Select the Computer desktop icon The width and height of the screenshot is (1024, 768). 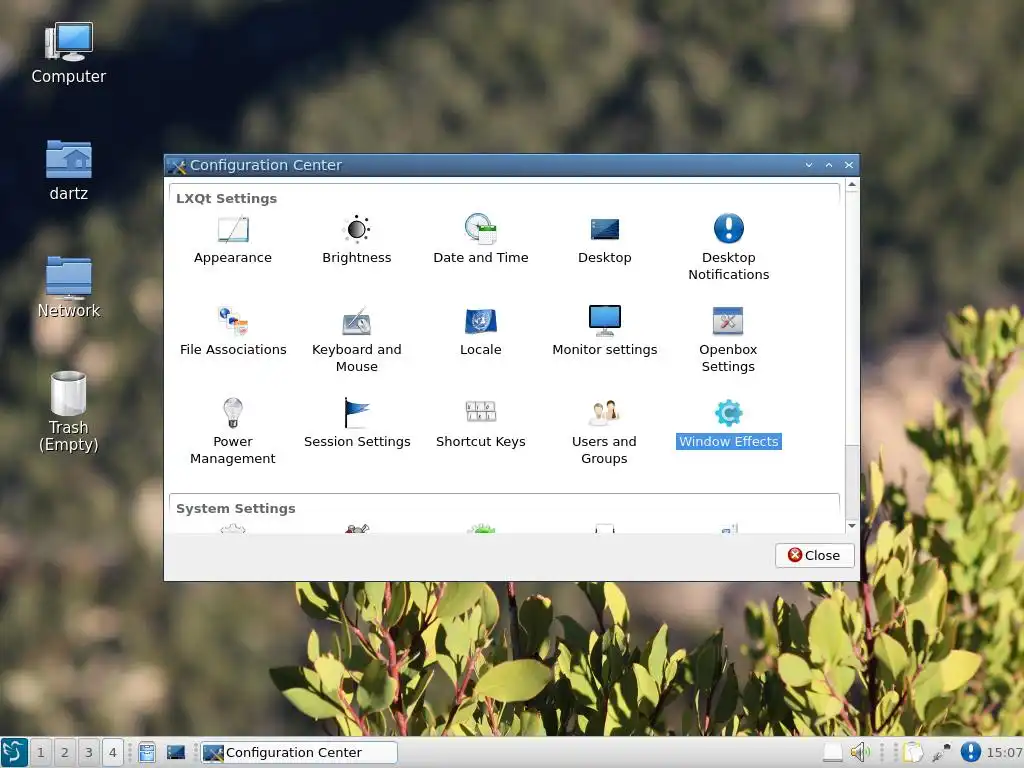[69, 54]
